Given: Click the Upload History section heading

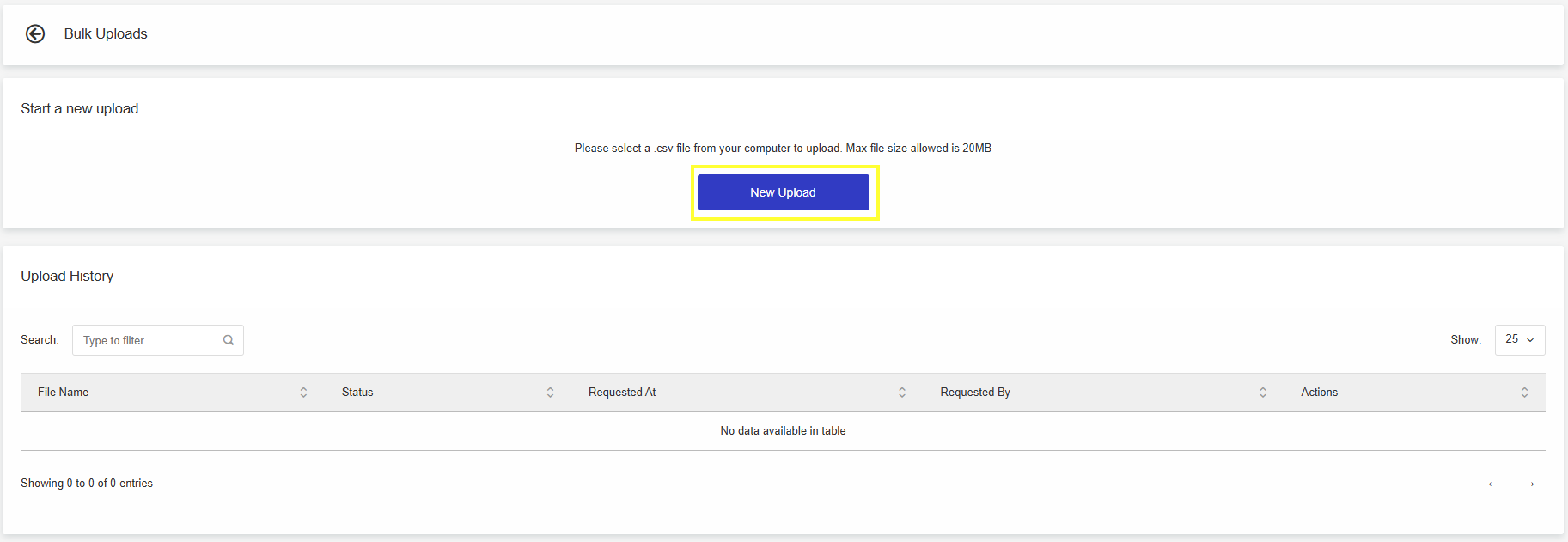Looking at the screenshot, I should point(67,276).
